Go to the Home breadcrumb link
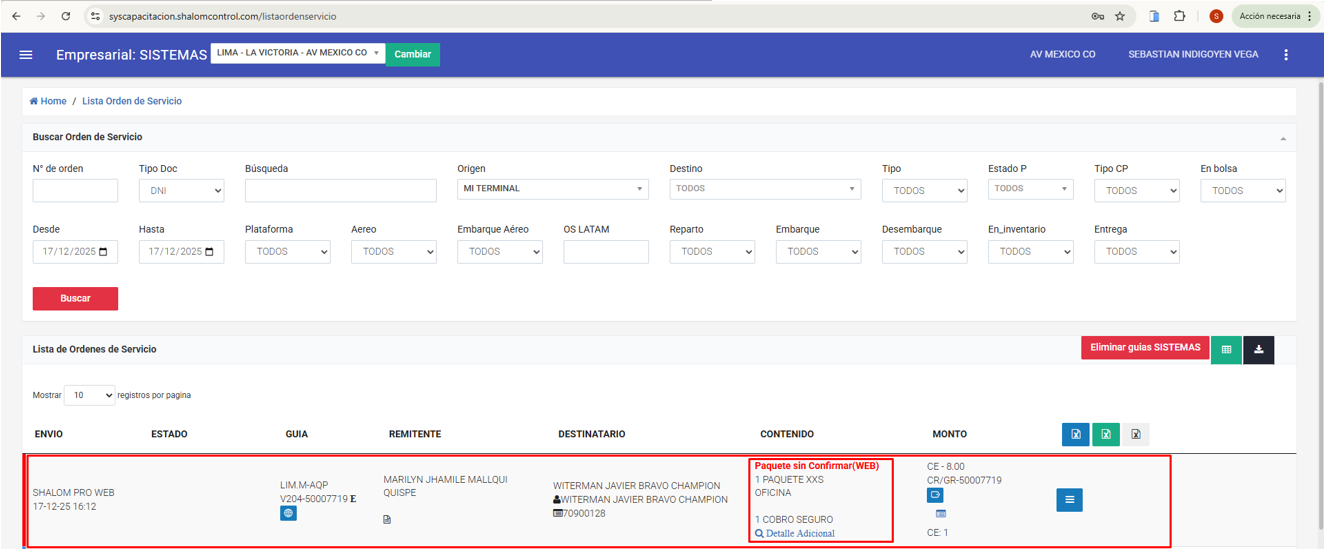 48,101
